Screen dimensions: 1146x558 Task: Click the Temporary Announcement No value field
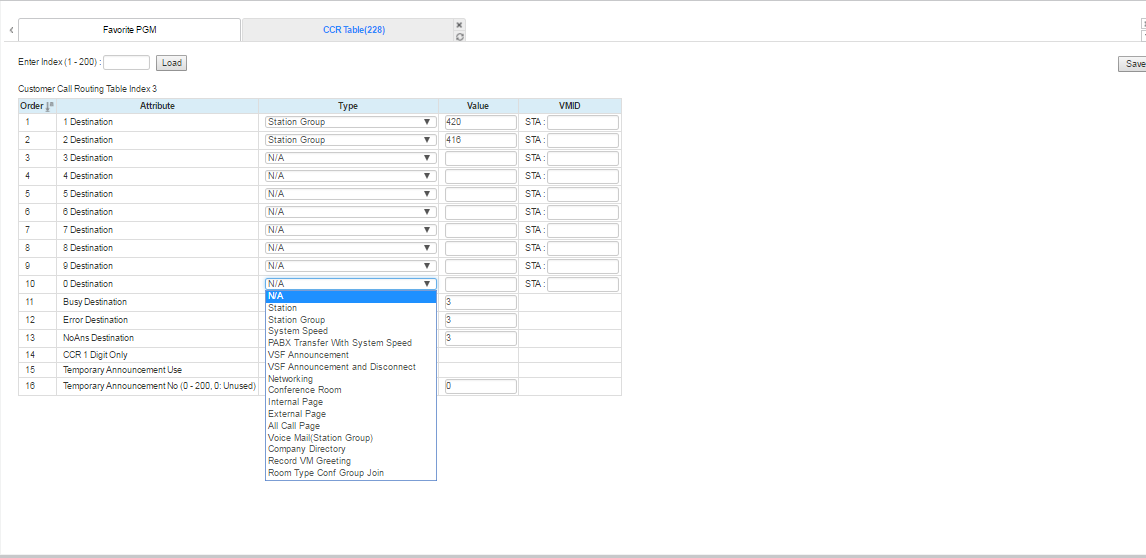click(x=480, y=386)
